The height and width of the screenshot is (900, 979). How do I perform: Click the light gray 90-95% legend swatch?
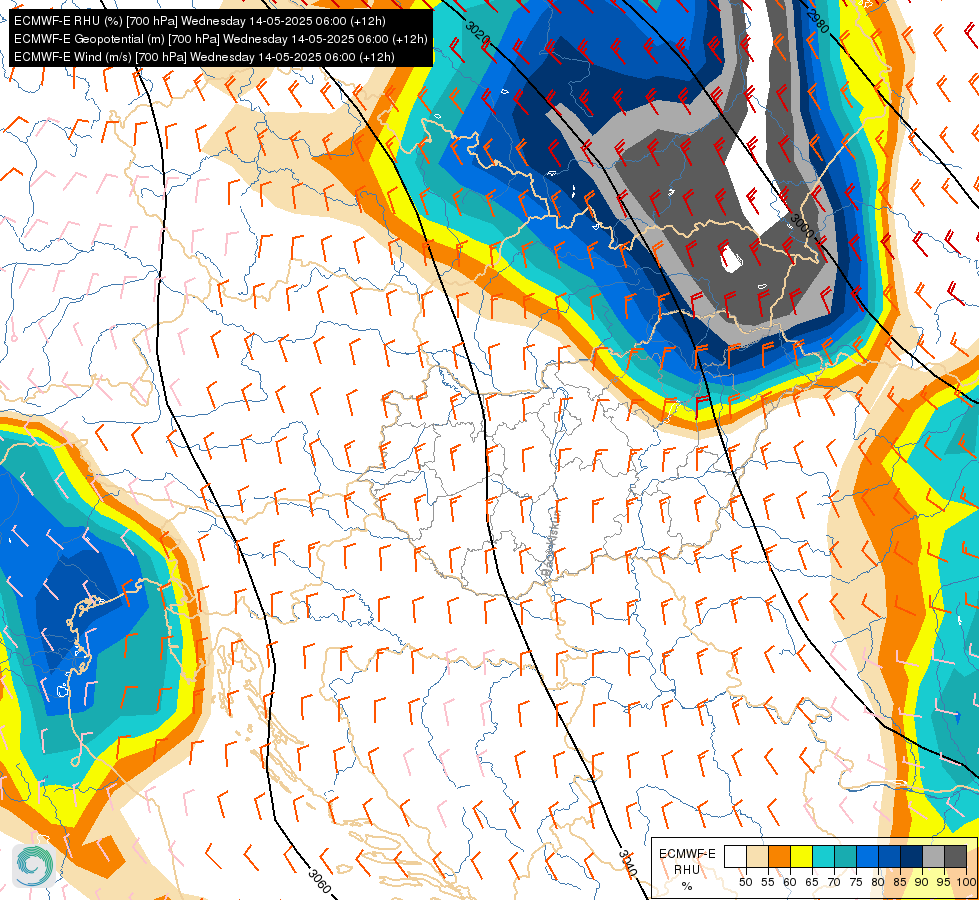pos(933,856)
